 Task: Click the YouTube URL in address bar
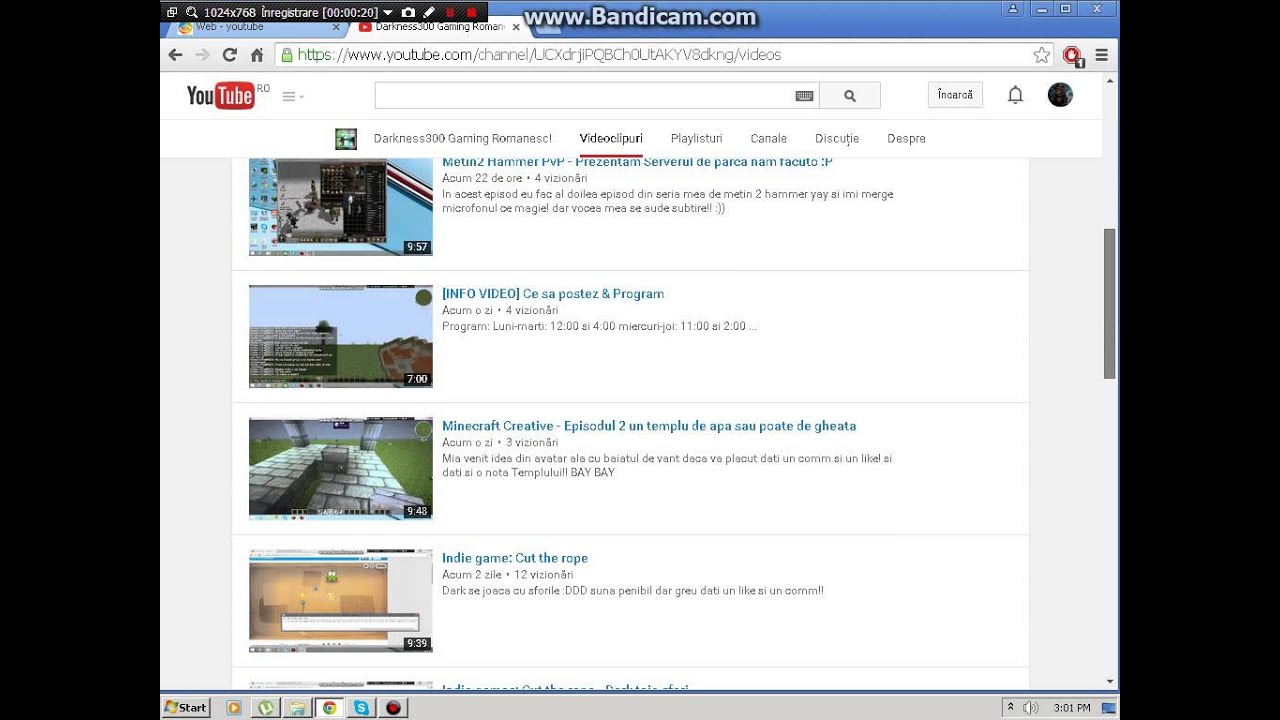[x=539, y=55]
